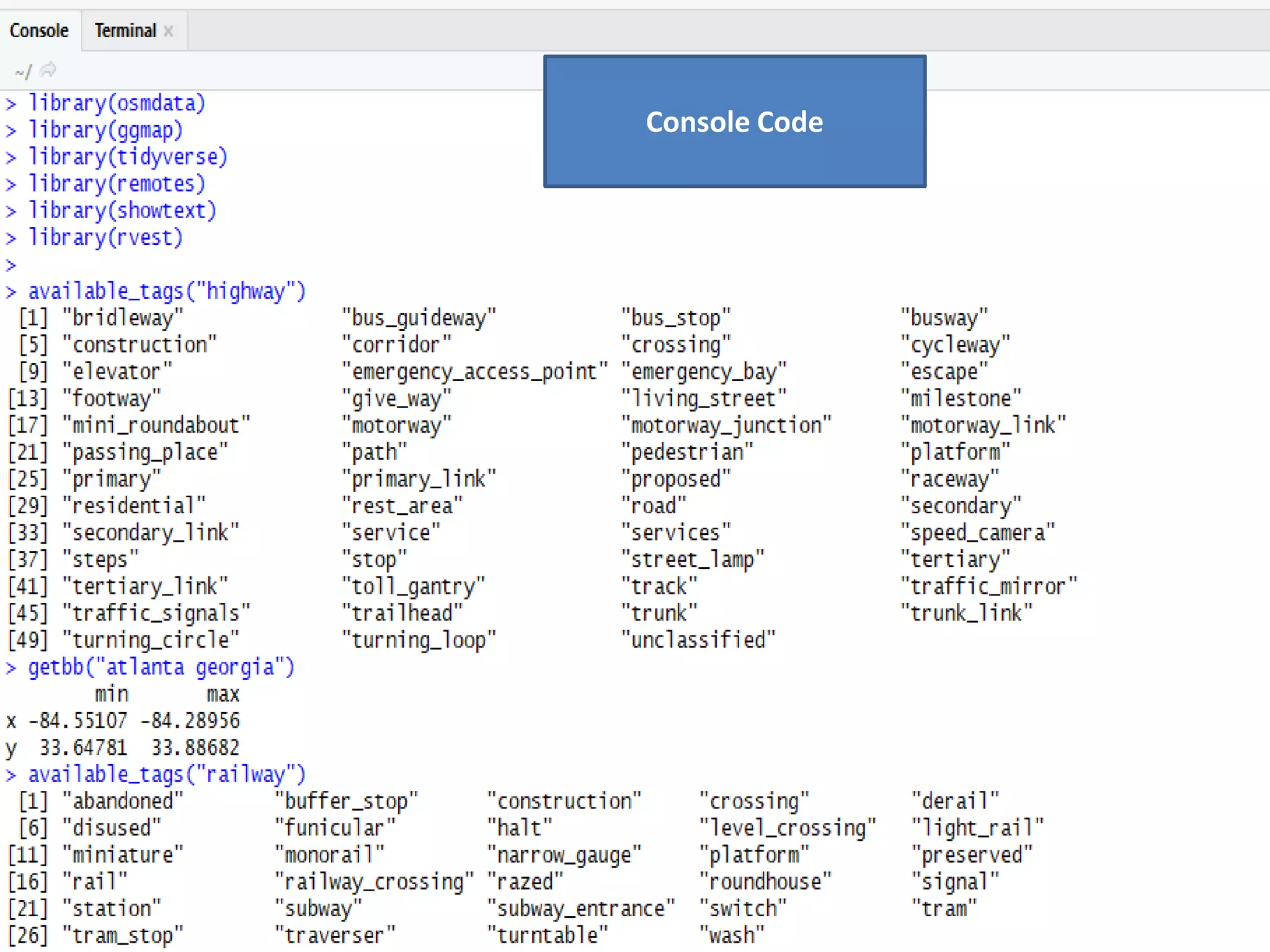Click the "motorway_junction" output value
The image size is (1270, 952).
(x=727, y=426)
